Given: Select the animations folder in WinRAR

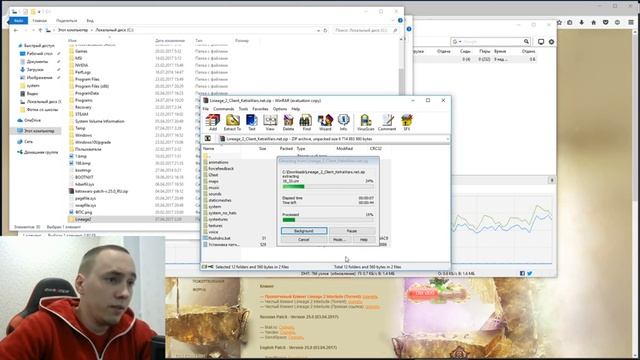Looking at the screenshot, I should [x=218, y=162].
